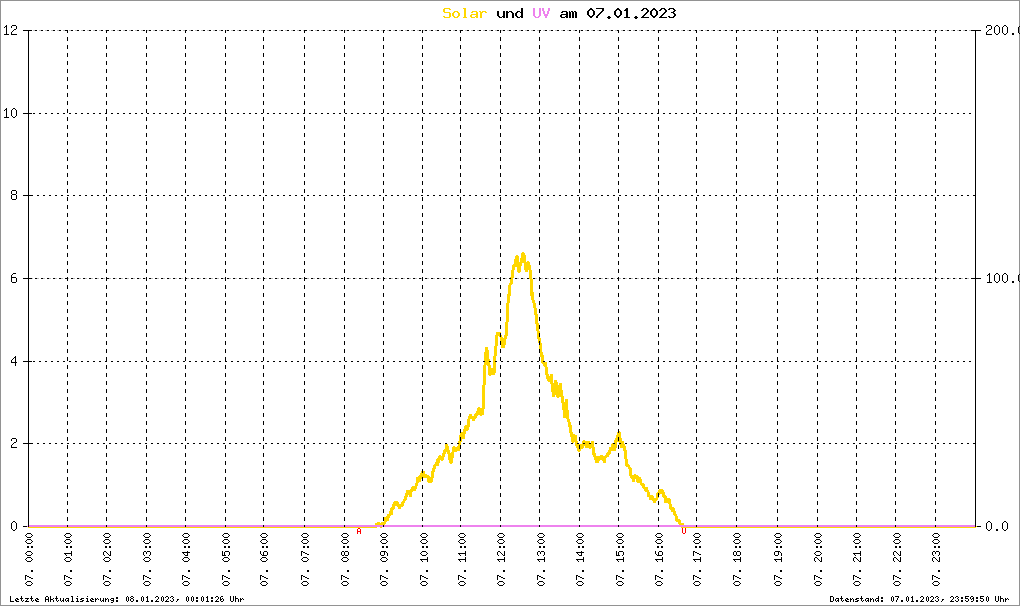The height and width of the screenshot is (606, 1020).
Task: Click time label '07. 13:00'
Action: tap(541, 560)
